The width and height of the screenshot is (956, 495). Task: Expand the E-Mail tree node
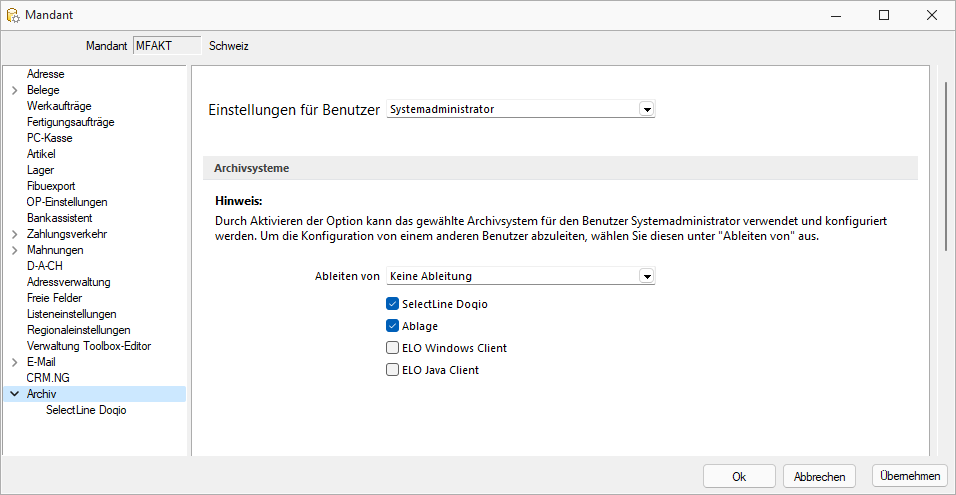coord(15,362)
